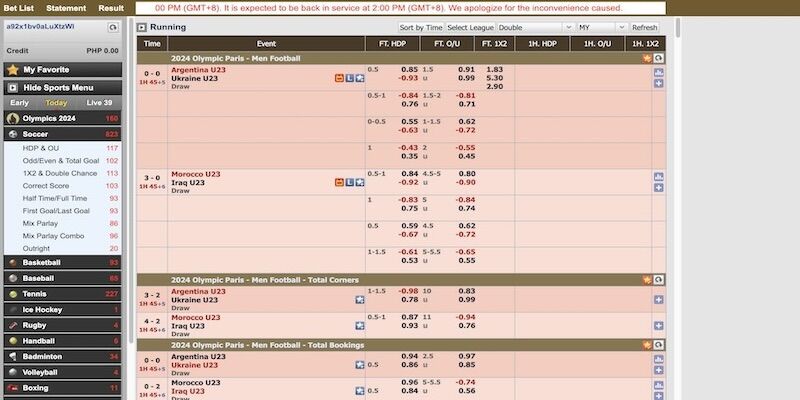Switch to the Live 39 tab

(99, 103)
